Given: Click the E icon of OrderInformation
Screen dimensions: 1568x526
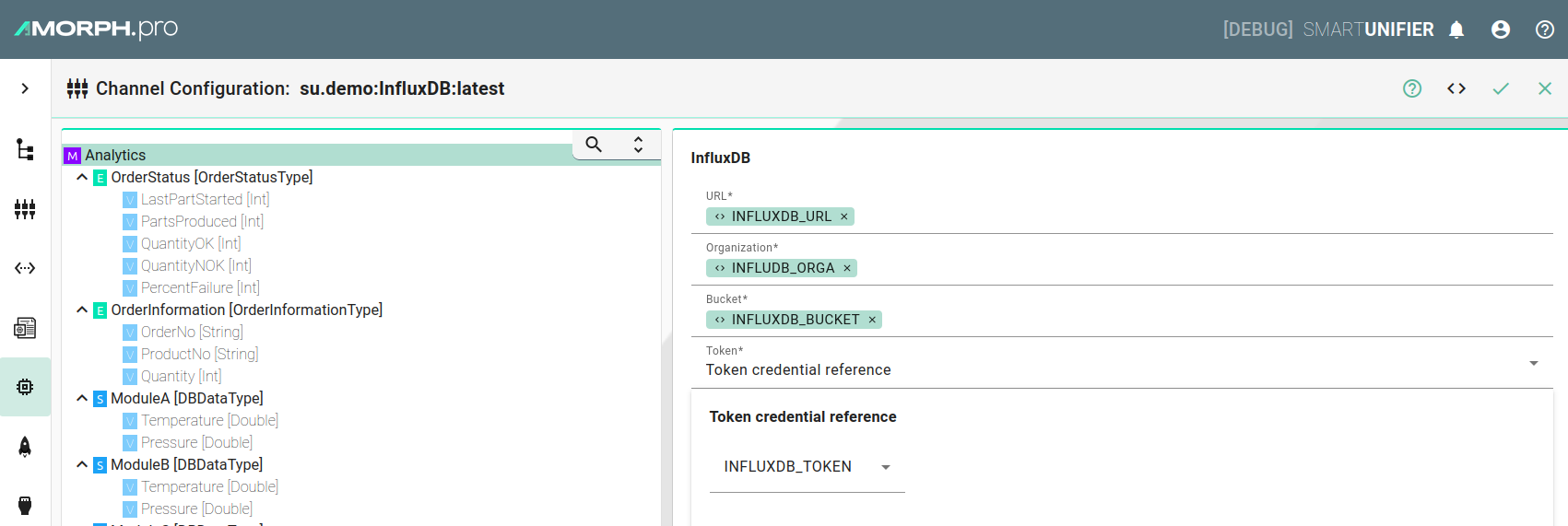Looking at the screenshot, I should pyautogui.click(x=100, y=310).
